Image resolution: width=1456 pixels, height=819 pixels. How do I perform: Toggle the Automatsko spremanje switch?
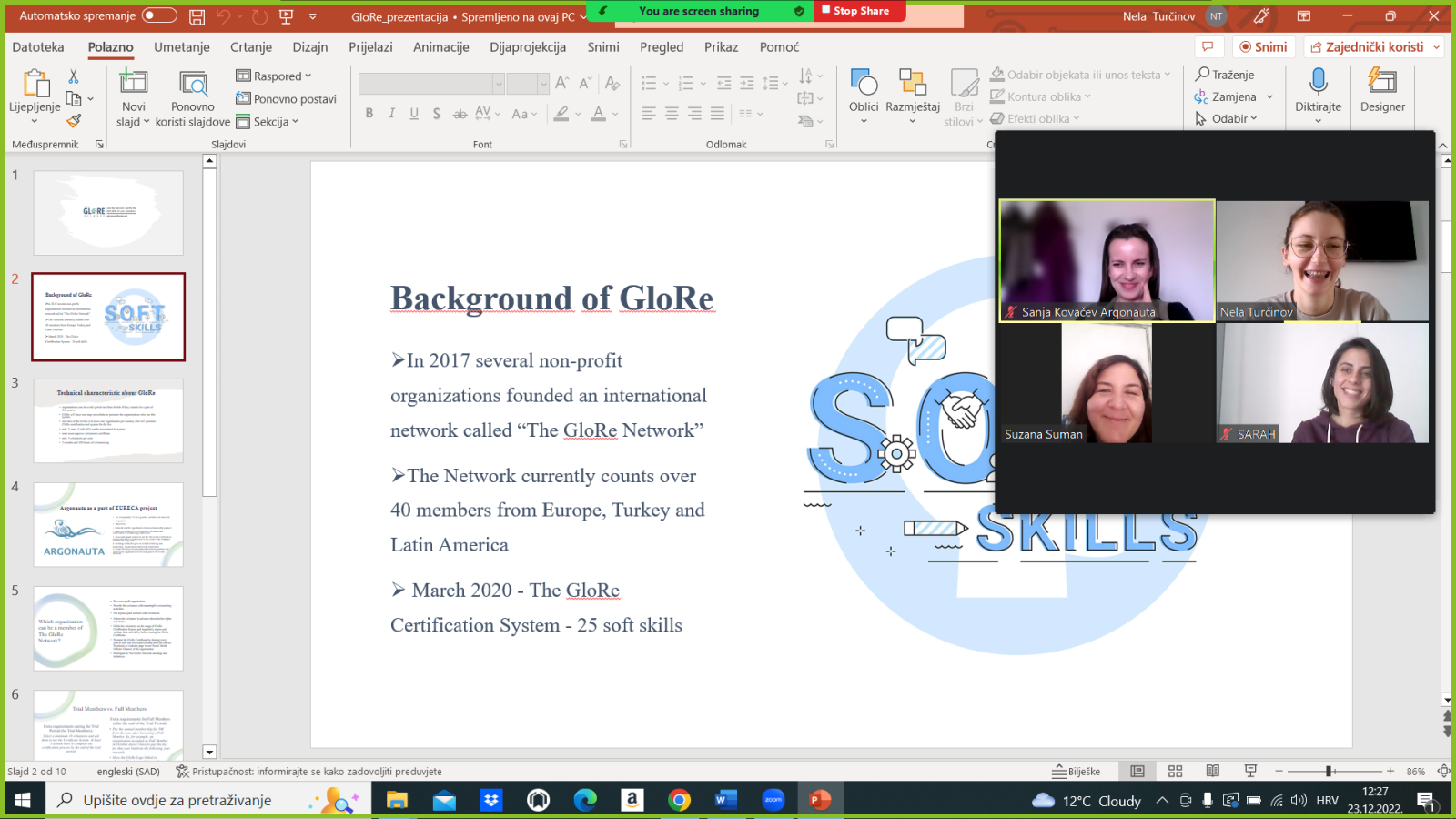[159, 15]
